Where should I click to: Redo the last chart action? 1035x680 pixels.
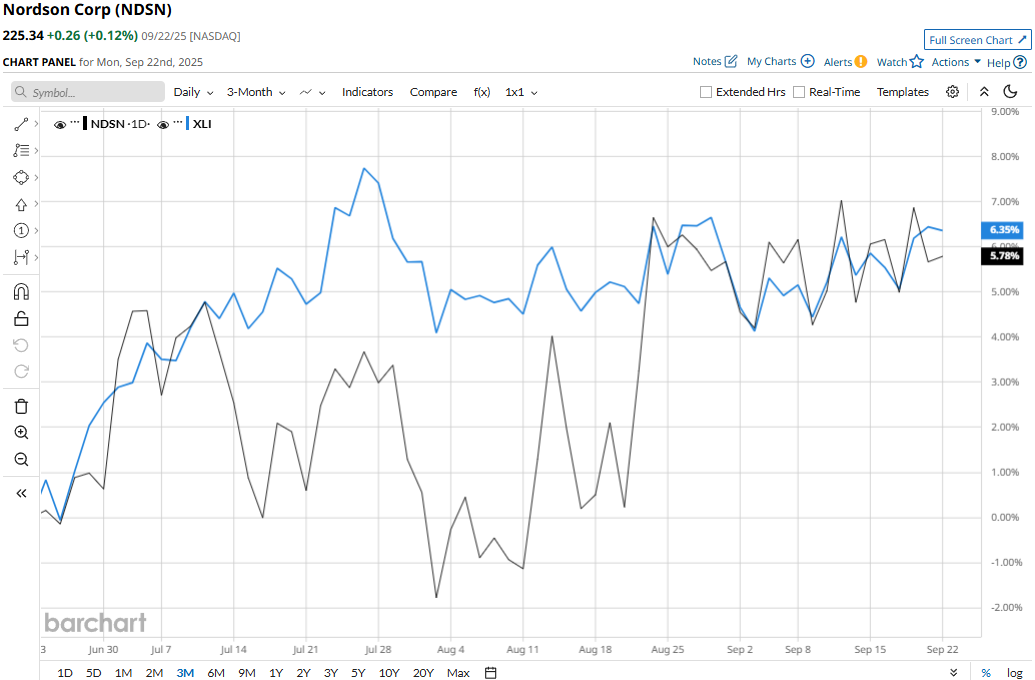pyautogui.click(x=21, y=372)
